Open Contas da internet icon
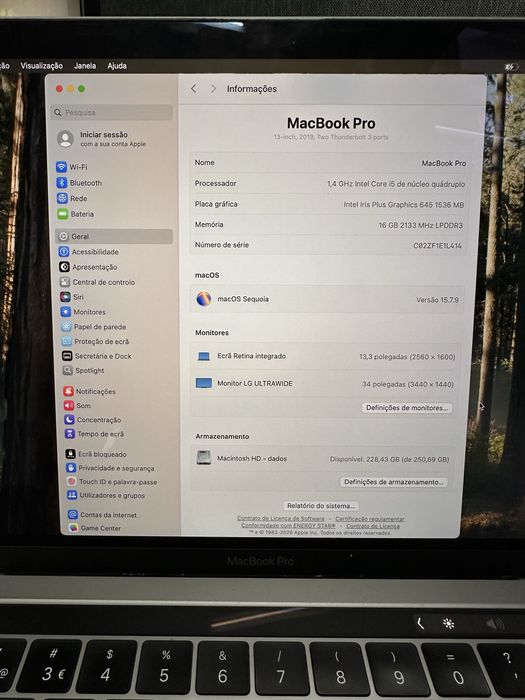 coord(73,514)
